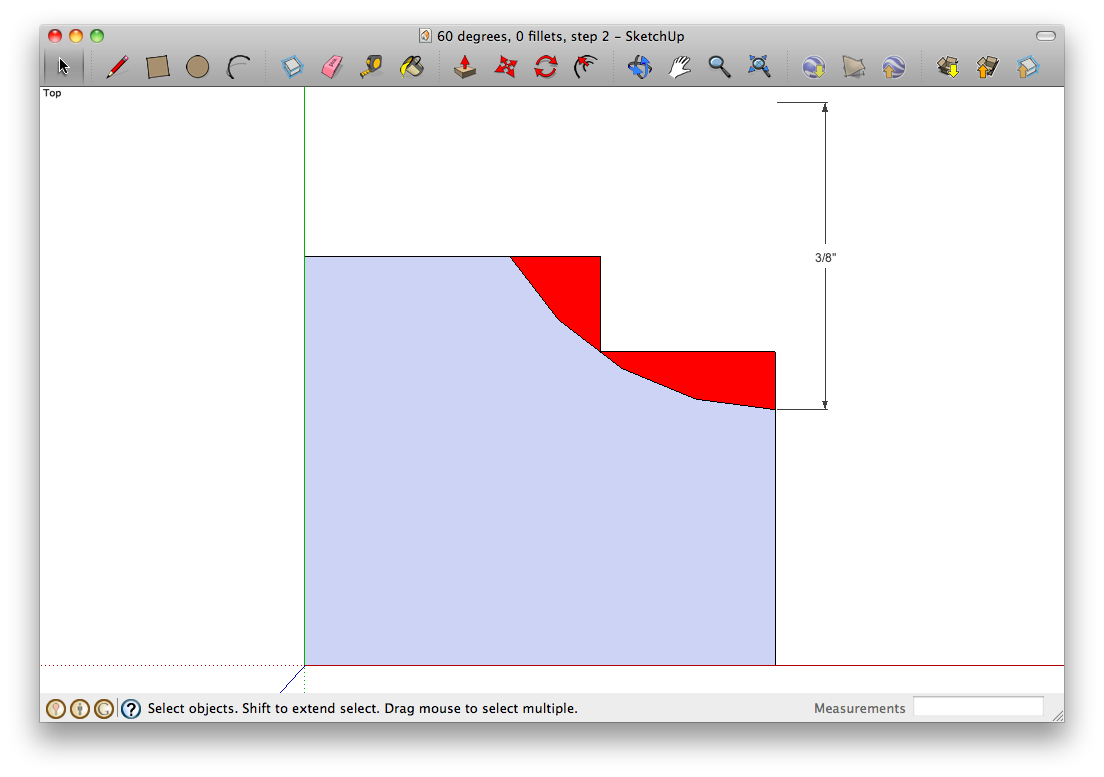The image size is (1104, 777).
Task: Click inside the Measurements field
Action: tap(979, 706)
